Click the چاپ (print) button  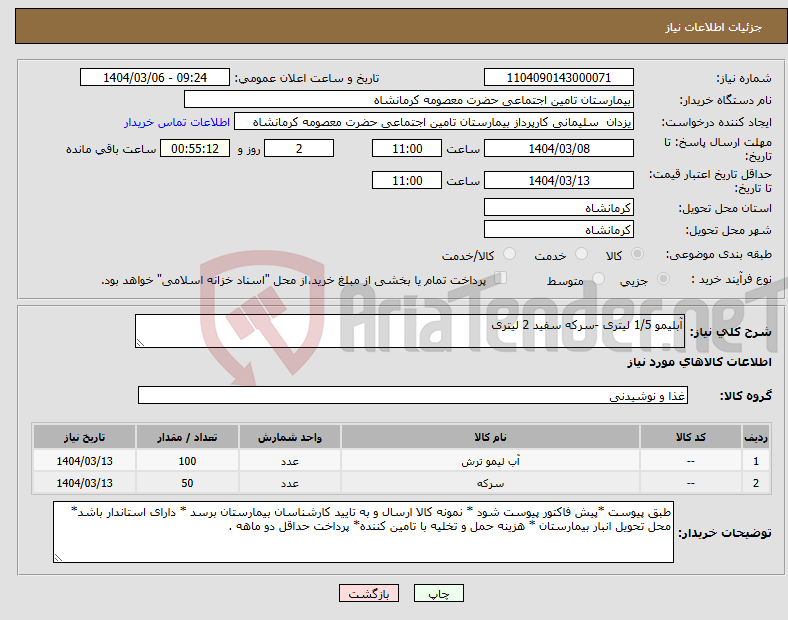point(438,593)
